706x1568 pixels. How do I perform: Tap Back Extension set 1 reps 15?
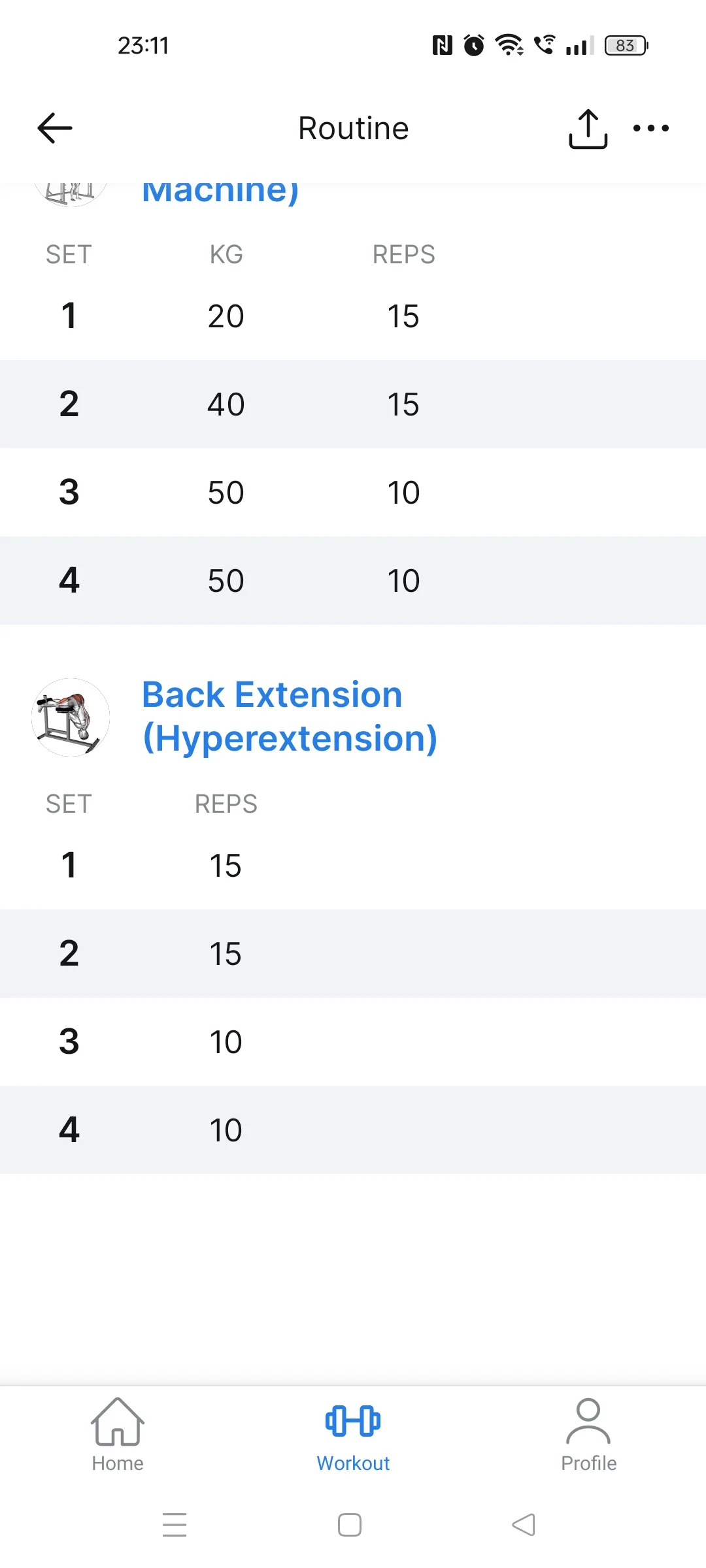pyautogui.click(x=226, y=866)
